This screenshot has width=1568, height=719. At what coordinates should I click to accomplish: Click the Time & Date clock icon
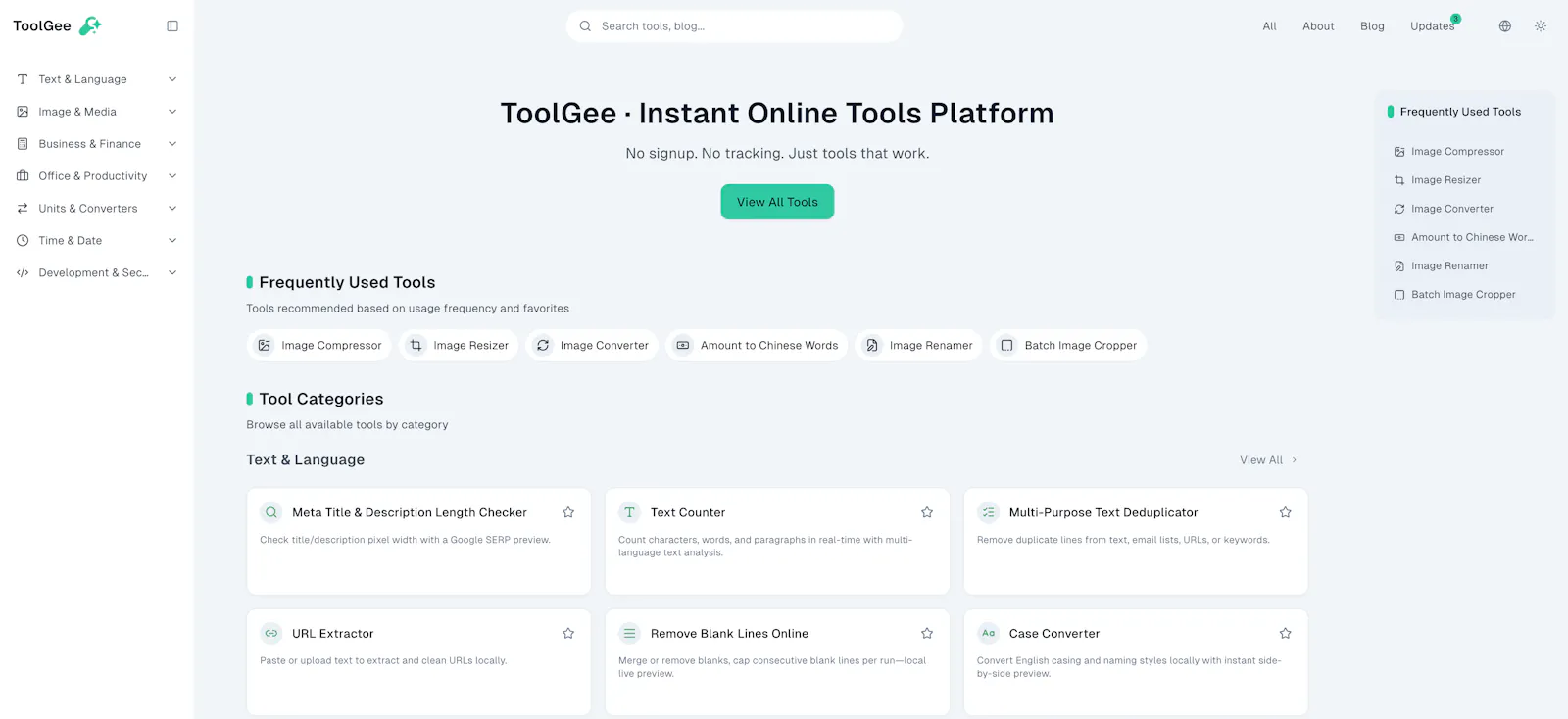click(x=23, y=241)
